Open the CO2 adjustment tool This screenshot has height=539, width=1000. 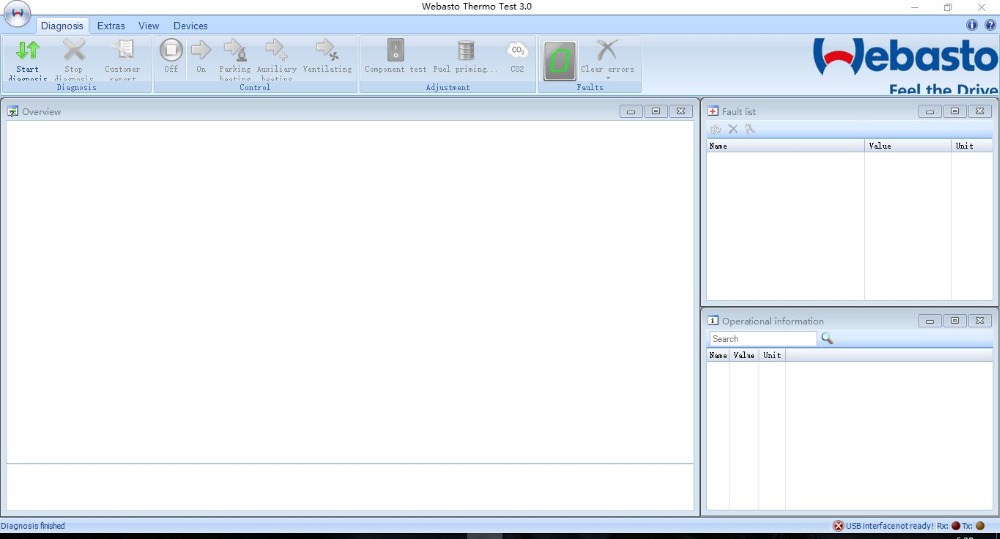[517, 50]
